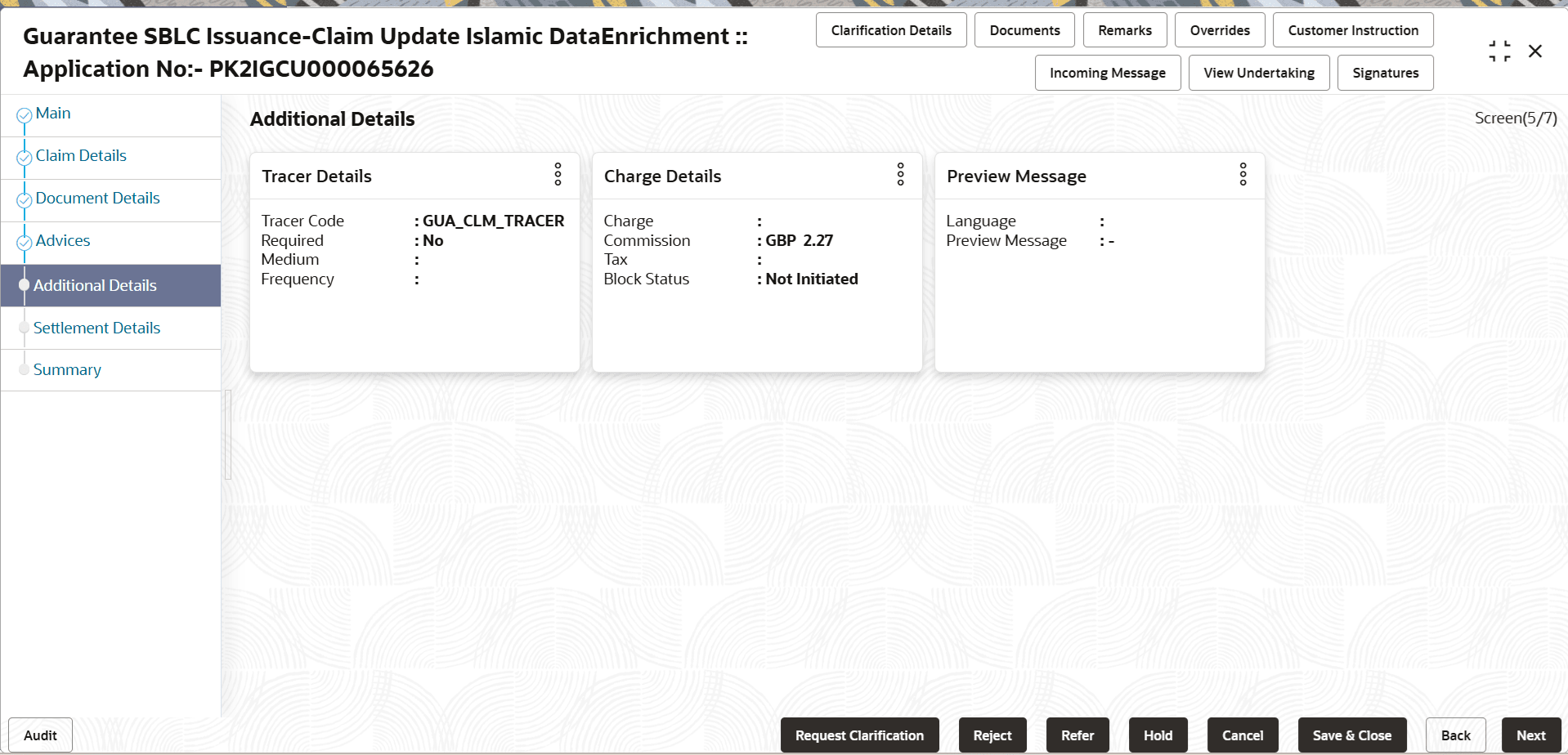Click the Required No value

pos(432,240)
